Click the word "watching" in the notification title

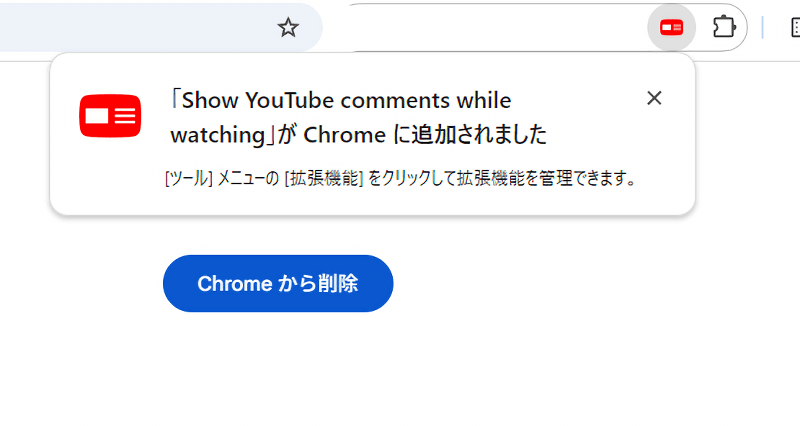click(218, 135)
